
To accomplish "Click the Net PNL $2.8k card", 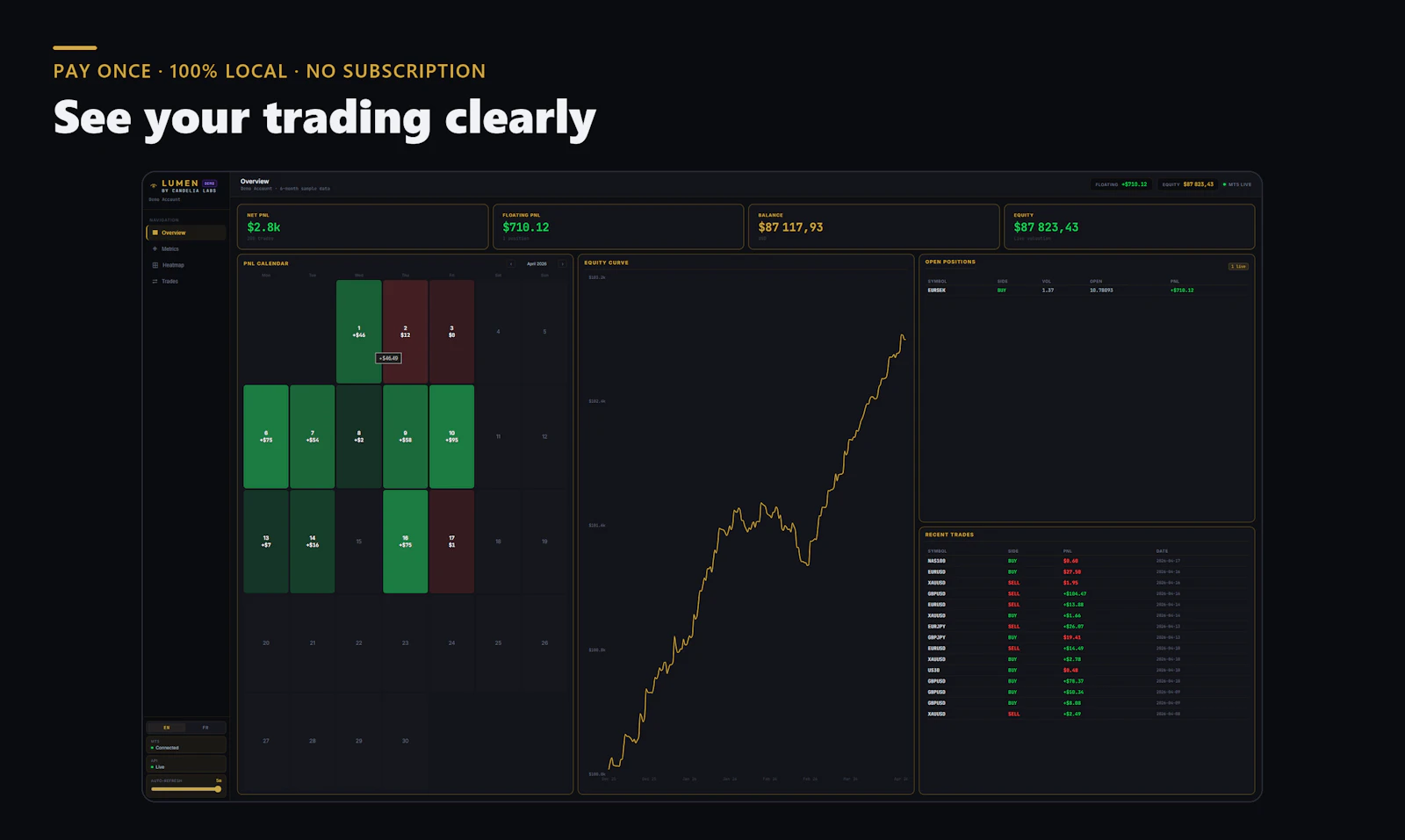I will [x=363, y=227].
